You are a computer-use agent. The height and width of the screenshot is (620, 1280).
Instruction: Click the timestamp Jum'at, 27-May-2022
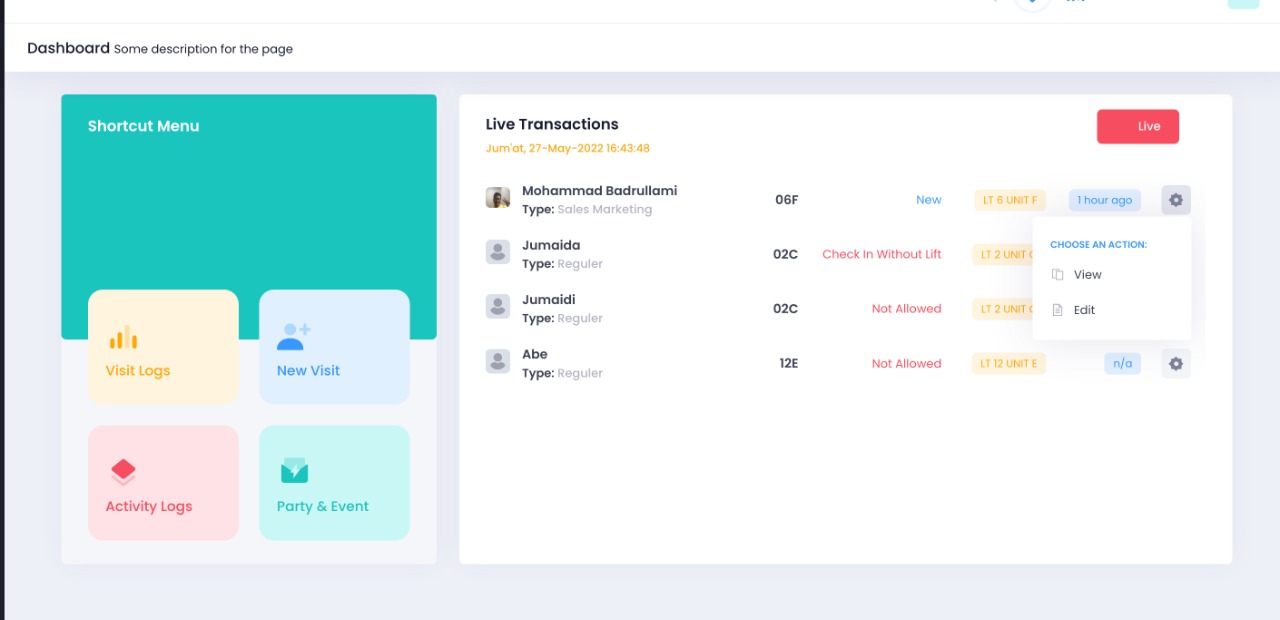pos(568,148)
